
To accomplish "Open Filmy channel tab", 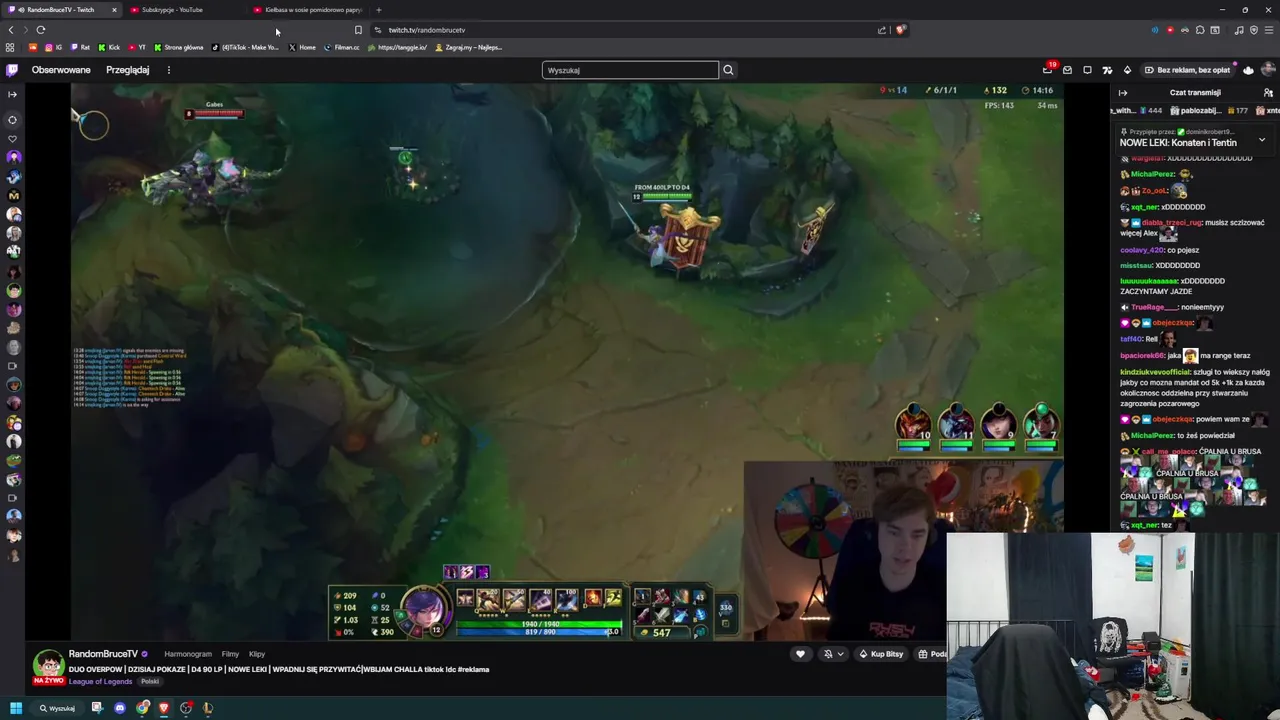I will point(230,654).
